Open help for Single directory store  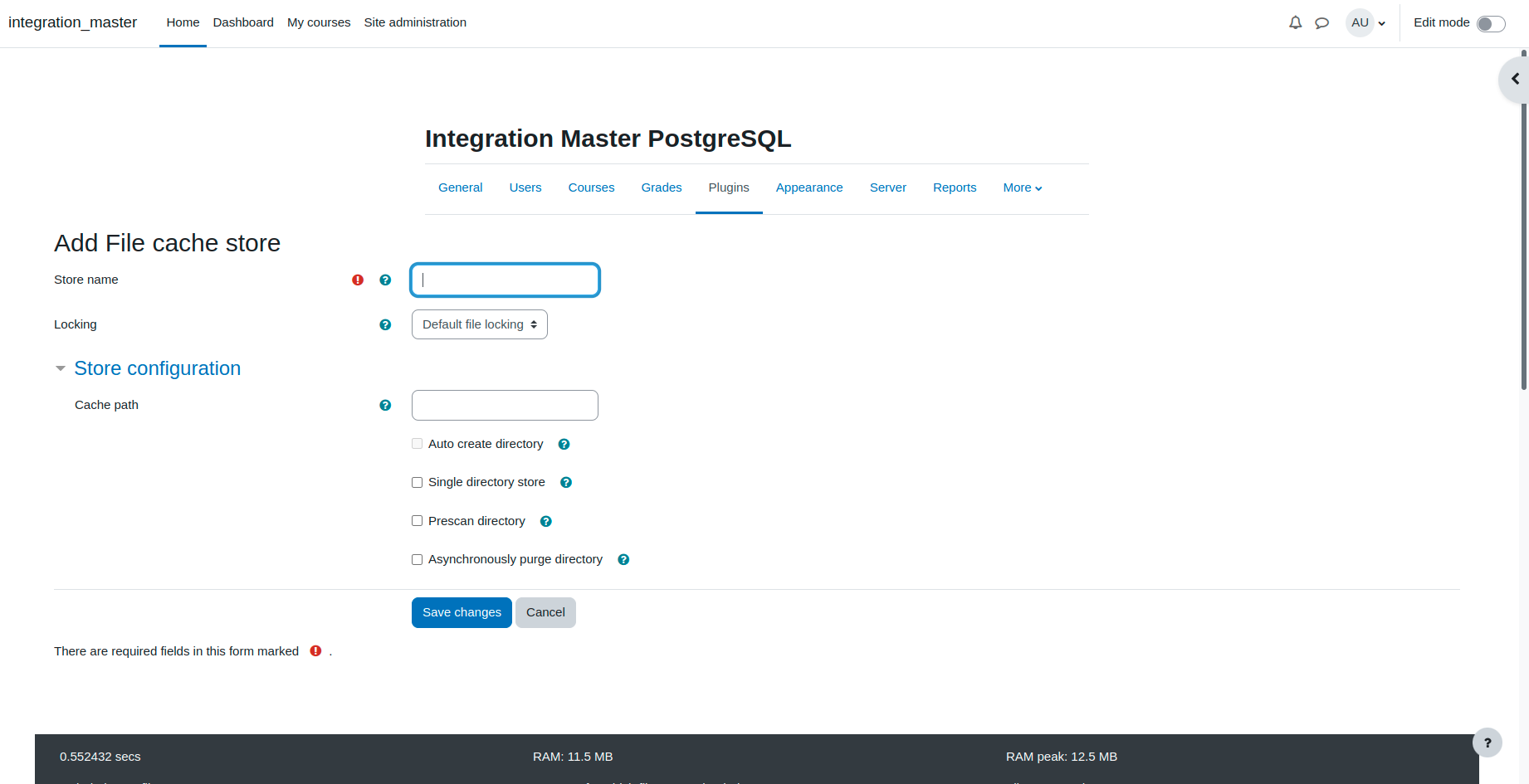(566, 482)
